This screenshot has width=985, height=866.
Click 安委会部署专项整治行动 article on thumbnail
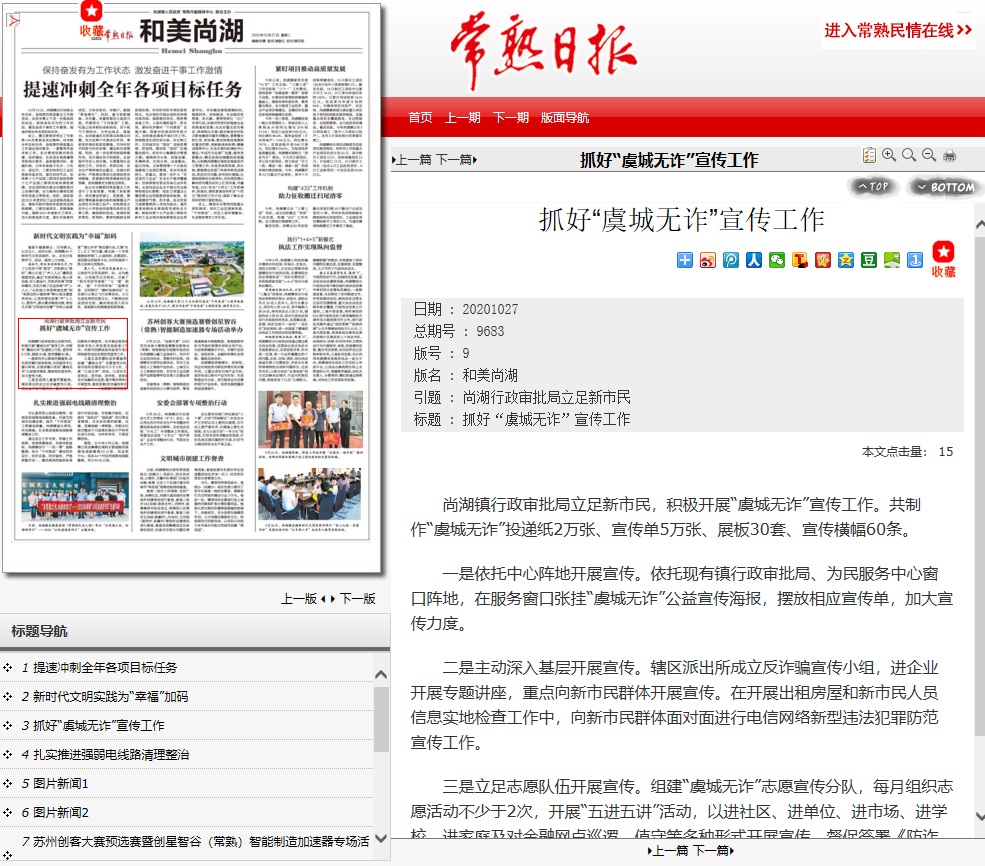click(x=192, y=422)
